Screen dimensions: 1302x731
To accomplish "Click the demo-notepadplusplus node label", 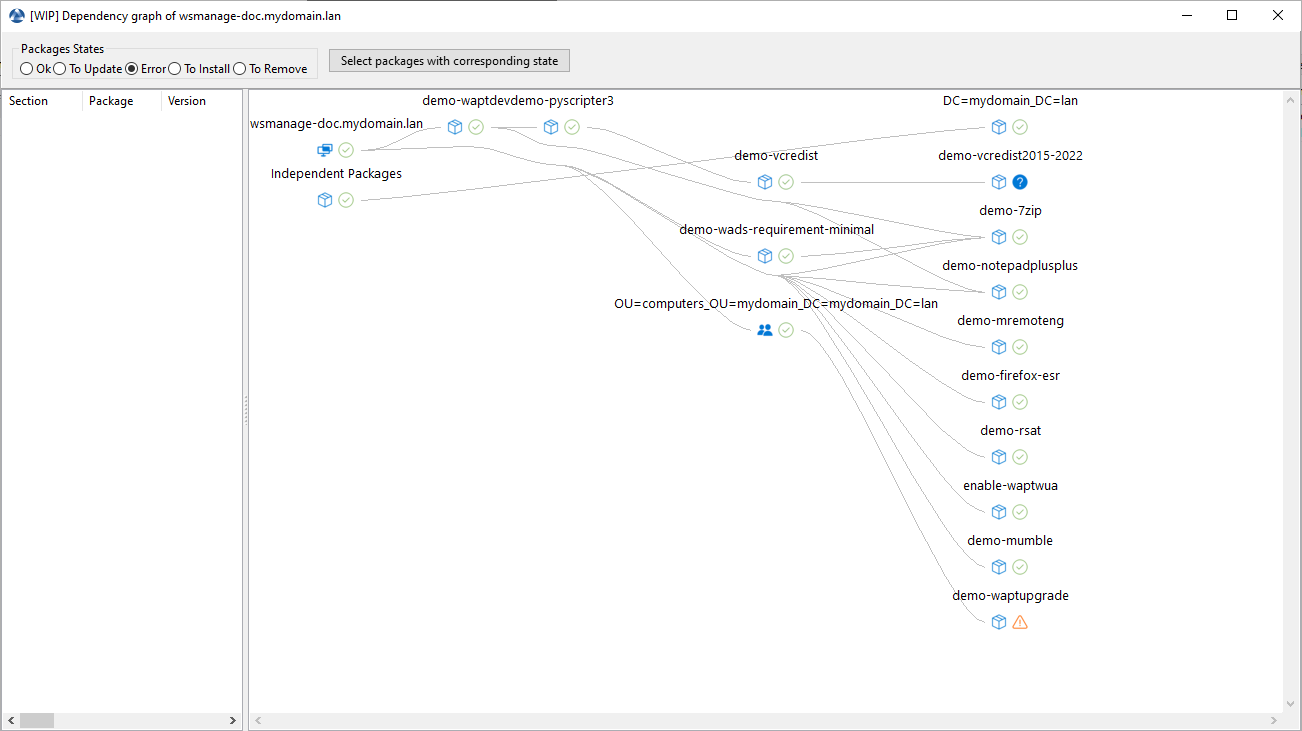I will point(1010,266).
